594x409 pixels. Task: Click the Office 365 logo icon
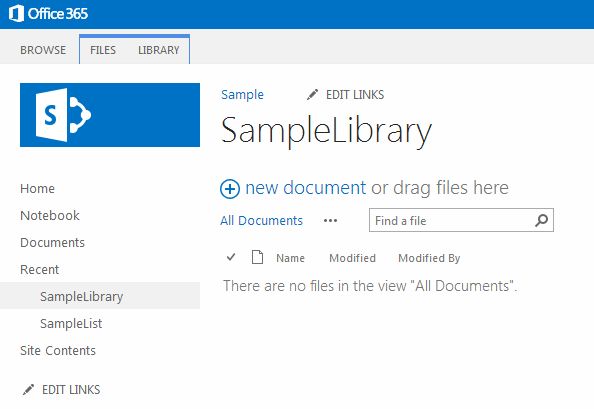click(16, 14)
